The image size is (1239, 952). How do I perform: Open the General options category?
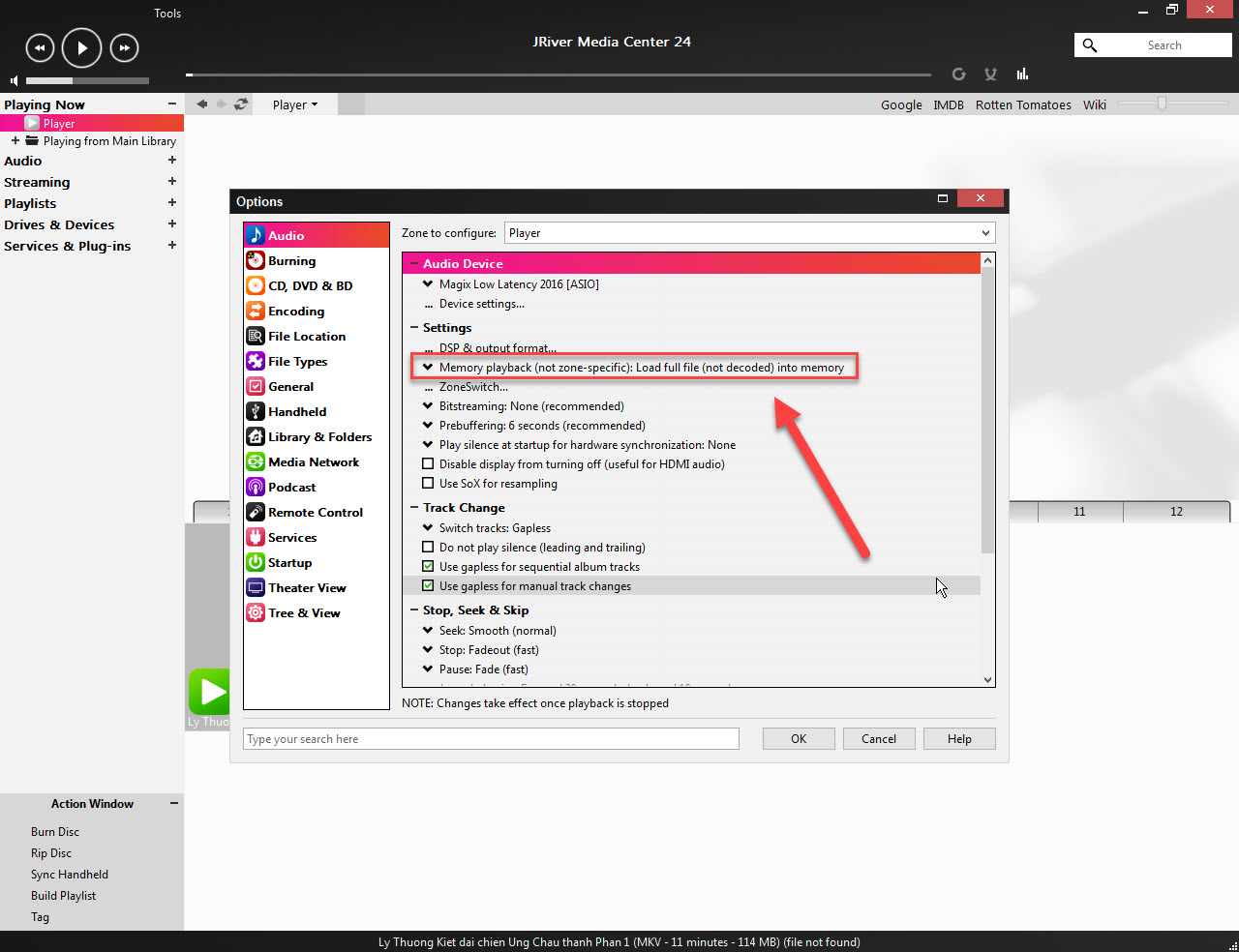click(317, 386)
